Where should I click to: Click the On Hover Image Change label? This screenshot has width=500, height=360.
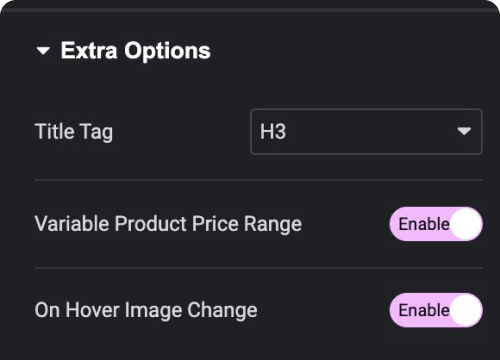tap(146, 310)
